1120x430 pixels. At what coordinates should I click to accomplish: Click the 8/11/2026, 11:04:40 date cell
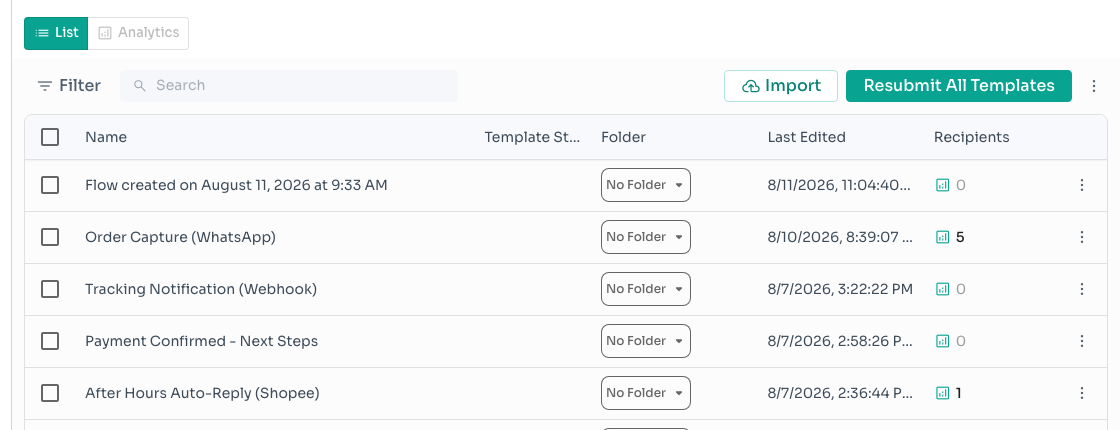coord(840,185)
